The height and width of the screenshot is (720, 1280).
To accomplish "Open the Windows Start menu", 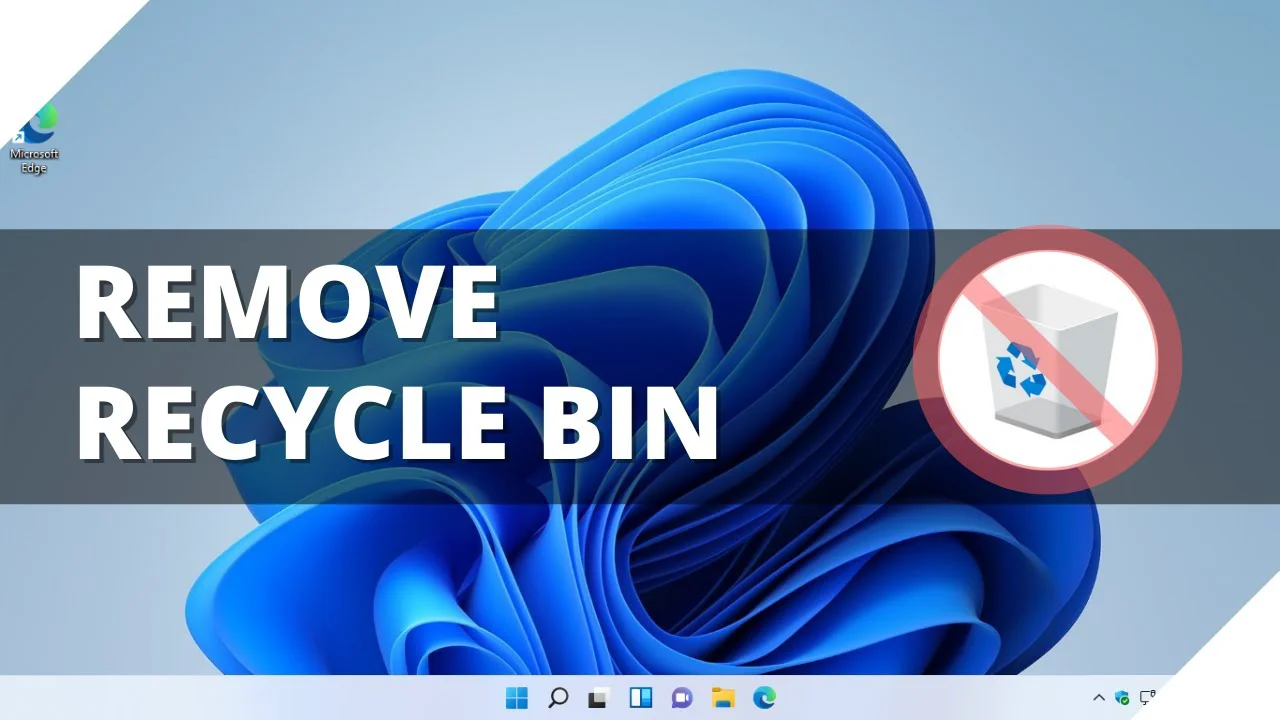I will point(517,698).
